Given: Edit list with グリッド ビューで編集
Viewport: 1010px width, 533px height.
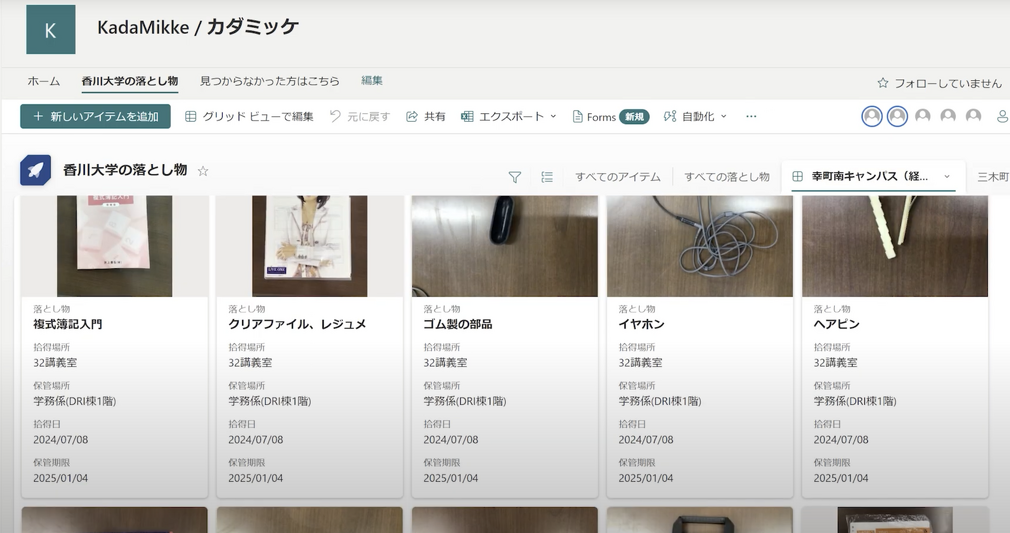Looking at the screenshot, I should 249,117.
